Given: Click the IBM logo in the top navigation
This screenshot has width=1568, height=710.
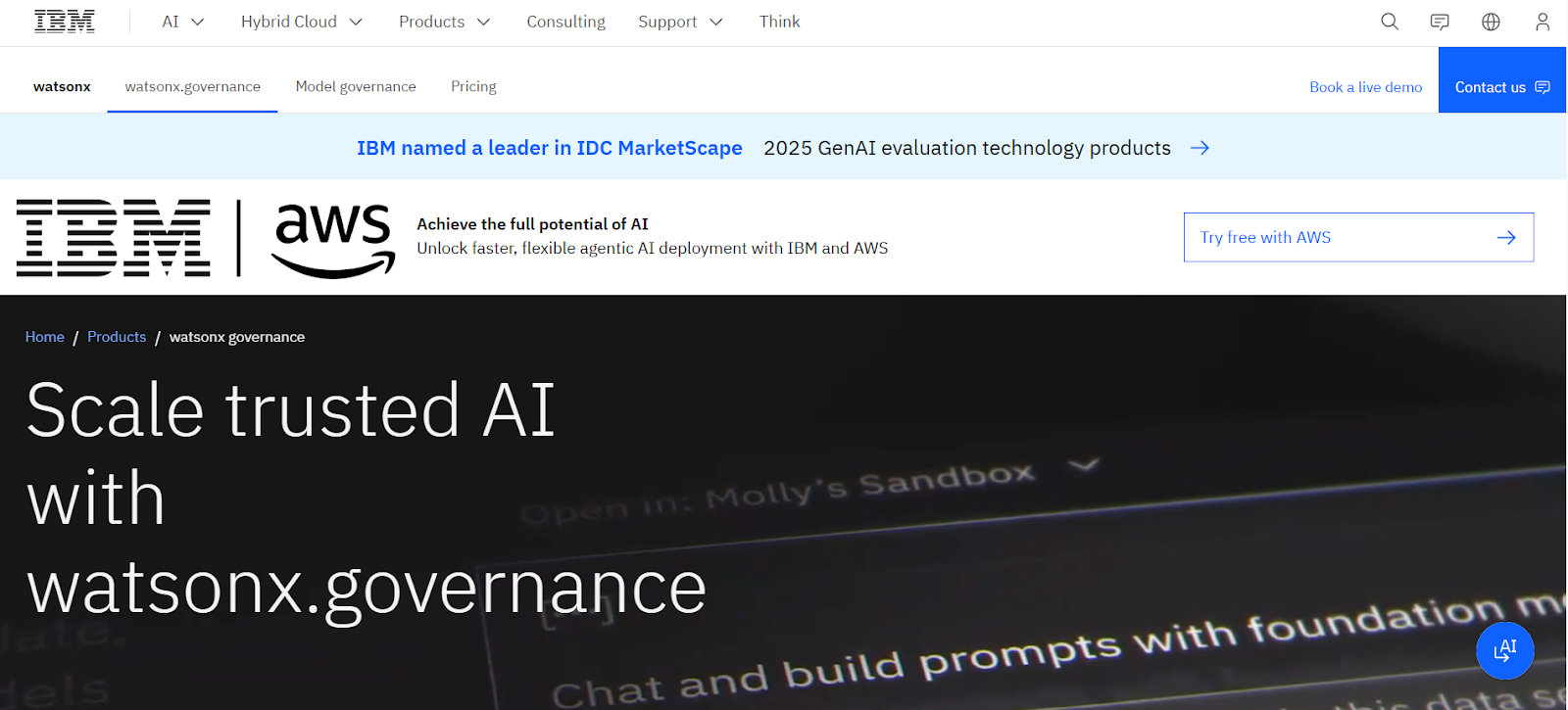Looking at the screenshot, I should coord(65,22).
